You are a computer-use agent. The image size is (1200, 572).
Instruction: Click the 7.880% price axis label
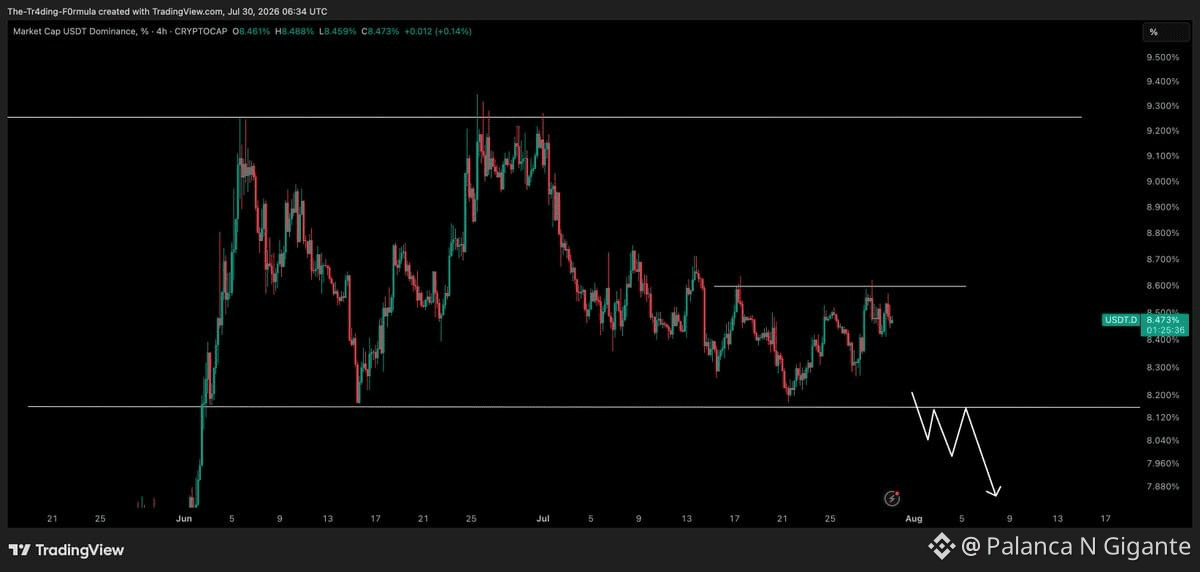click(1163, 487)
